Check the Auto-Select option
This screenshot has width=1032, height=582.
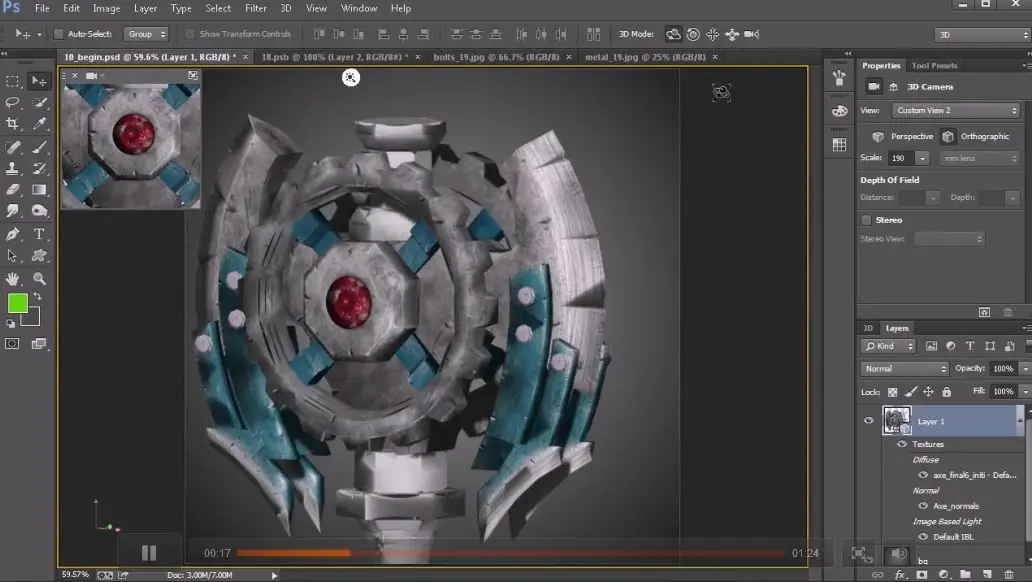click(x=58, y=34)
